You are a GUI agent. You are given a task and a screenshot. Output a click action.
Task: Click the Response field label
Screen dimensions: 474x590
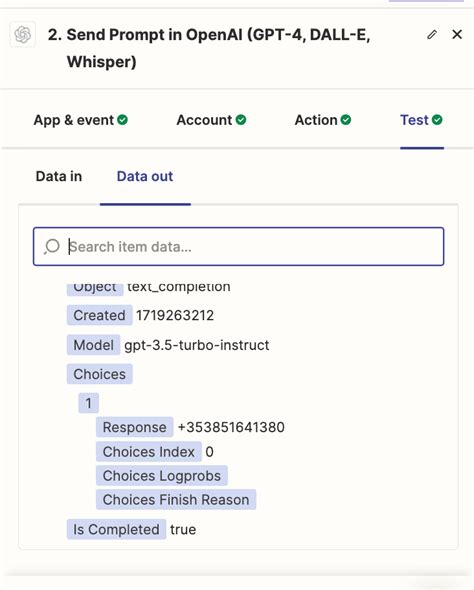pos(134,427)
